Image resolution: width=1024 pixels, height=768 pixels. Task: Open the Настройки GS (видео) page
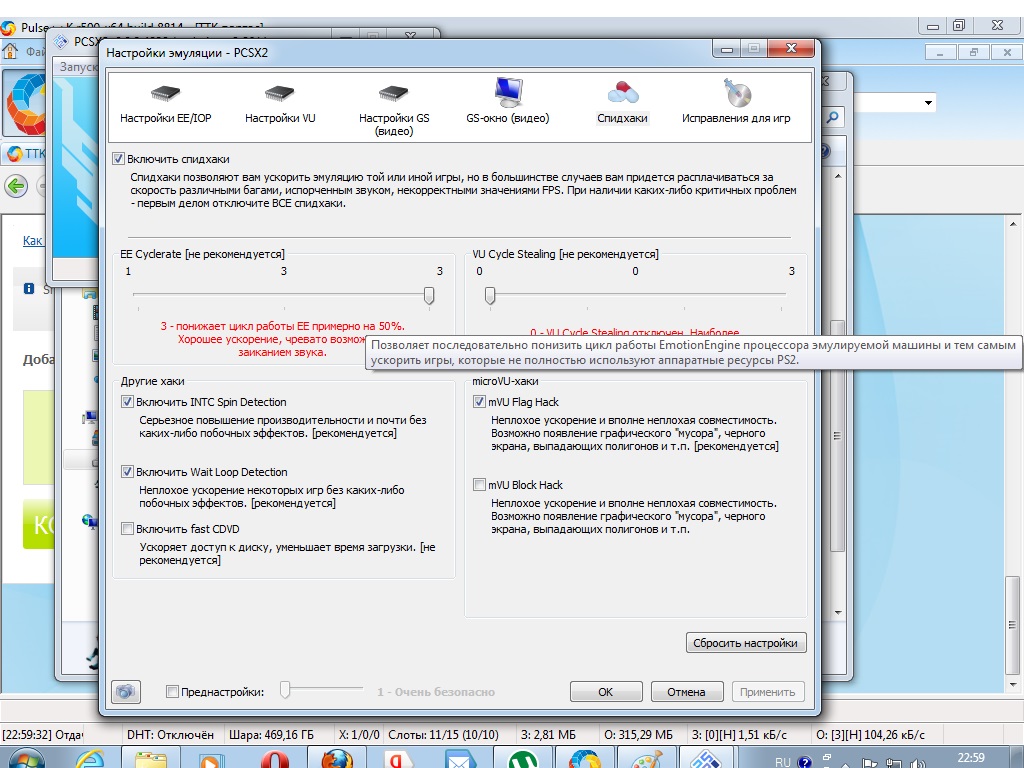[394, 111]
